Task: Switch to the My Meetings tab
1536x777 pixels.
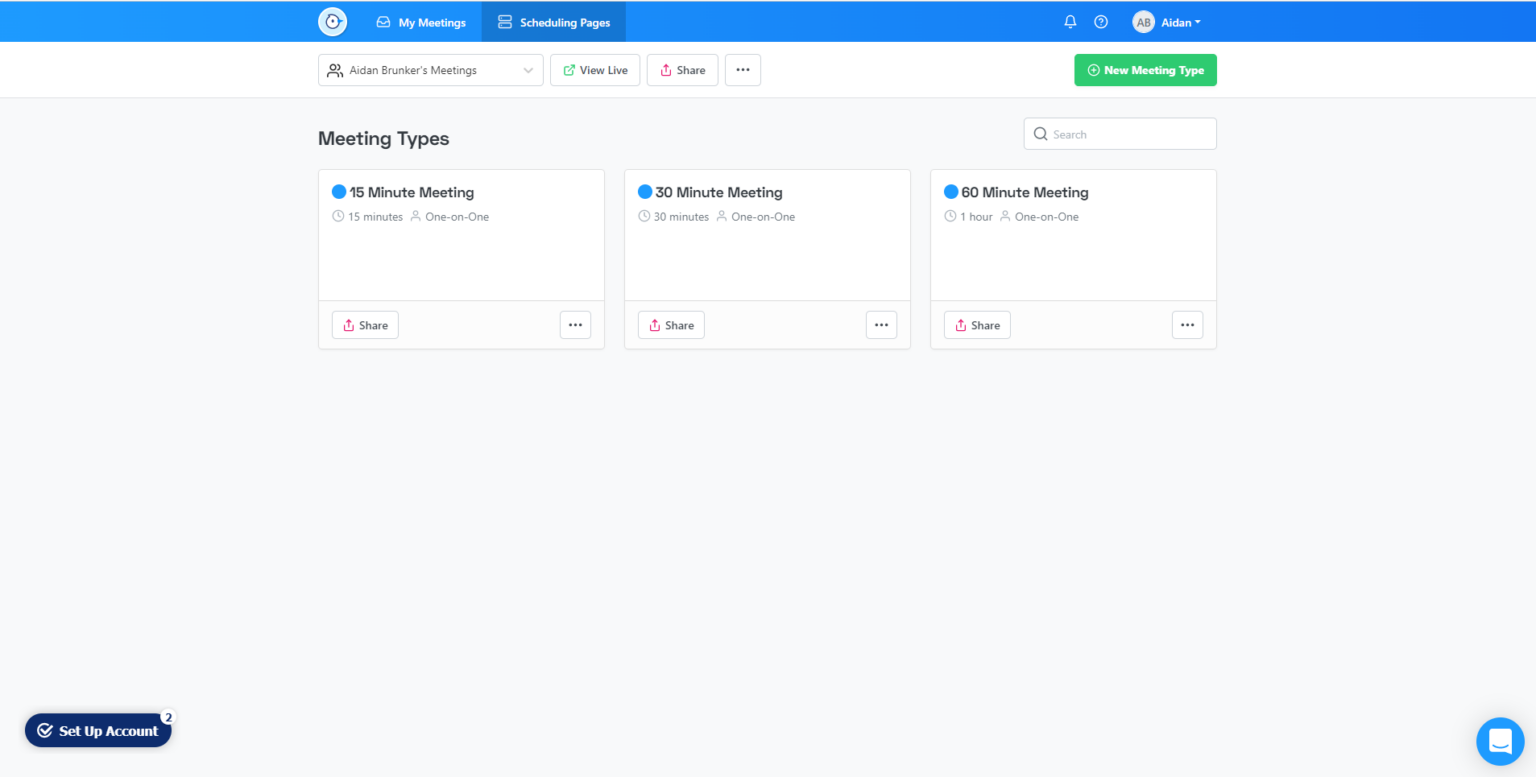Action: click(x=421, y=21)
